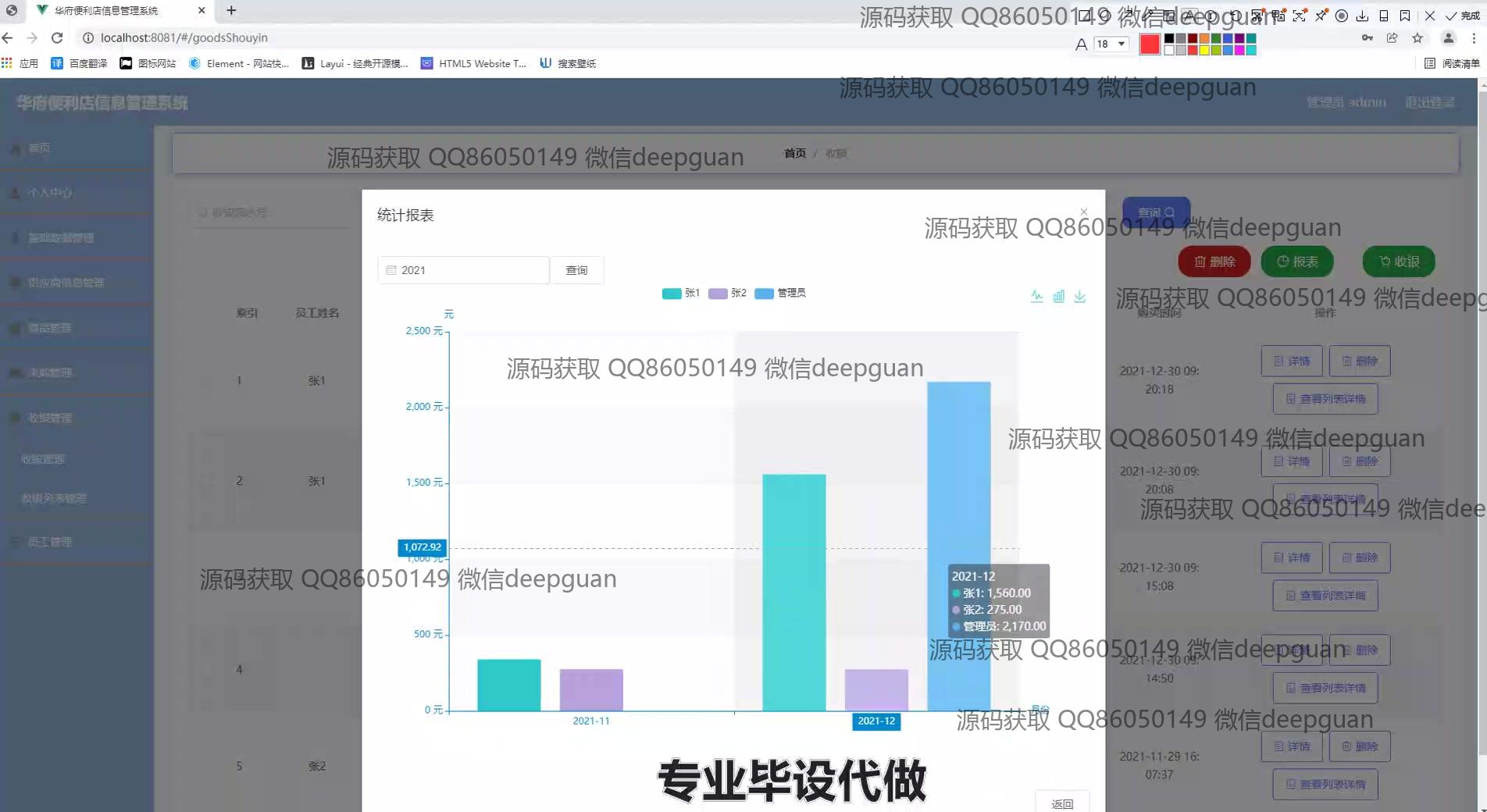The width and height of the screenshot is (1487, 812).
Task: Open the font size 18 dropdown
Action: pyautogui.click(x=1111, y=44)
